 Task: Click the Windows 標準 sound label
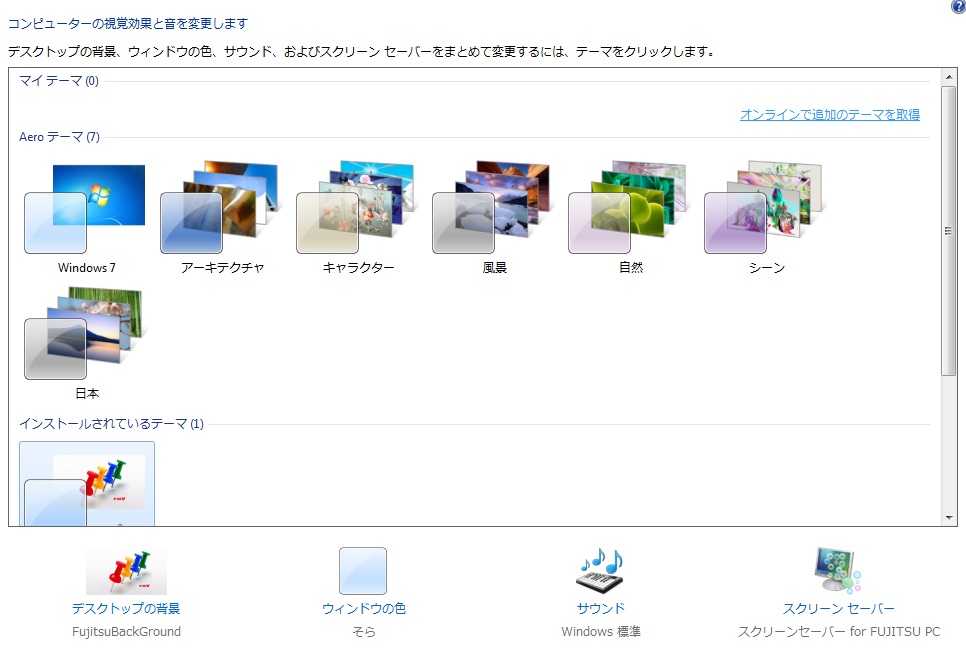tap(601, 632)
